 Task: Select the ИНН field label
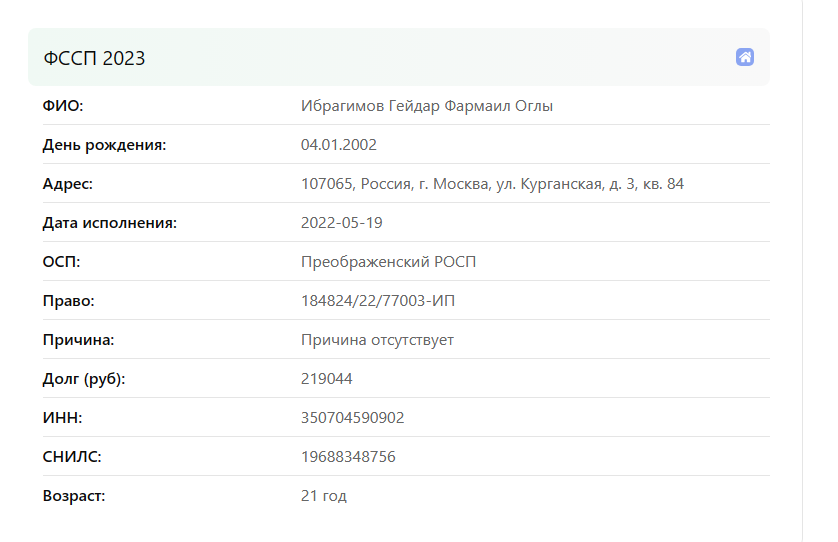63,417
